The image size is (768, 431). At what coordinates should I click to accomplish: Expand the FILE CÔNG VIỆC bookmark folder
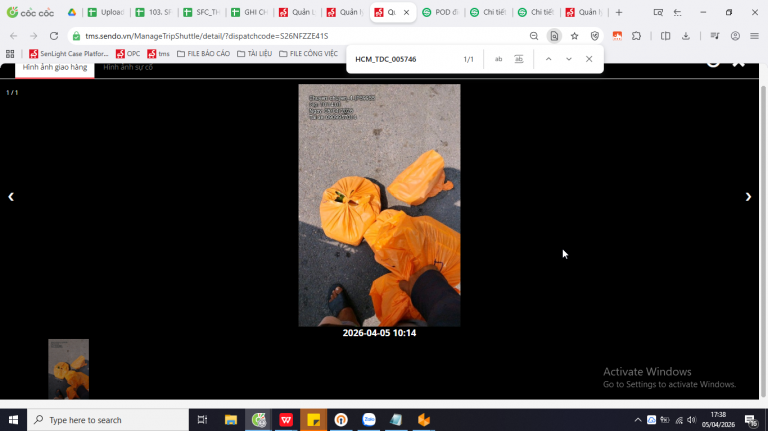309,53
